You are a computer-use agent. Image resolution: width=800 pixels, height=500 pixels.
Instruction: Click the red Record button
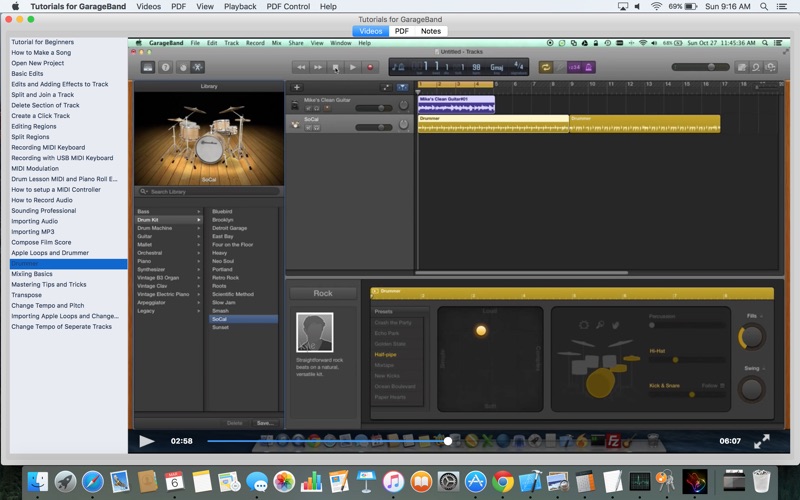click(x=370, y=67)
